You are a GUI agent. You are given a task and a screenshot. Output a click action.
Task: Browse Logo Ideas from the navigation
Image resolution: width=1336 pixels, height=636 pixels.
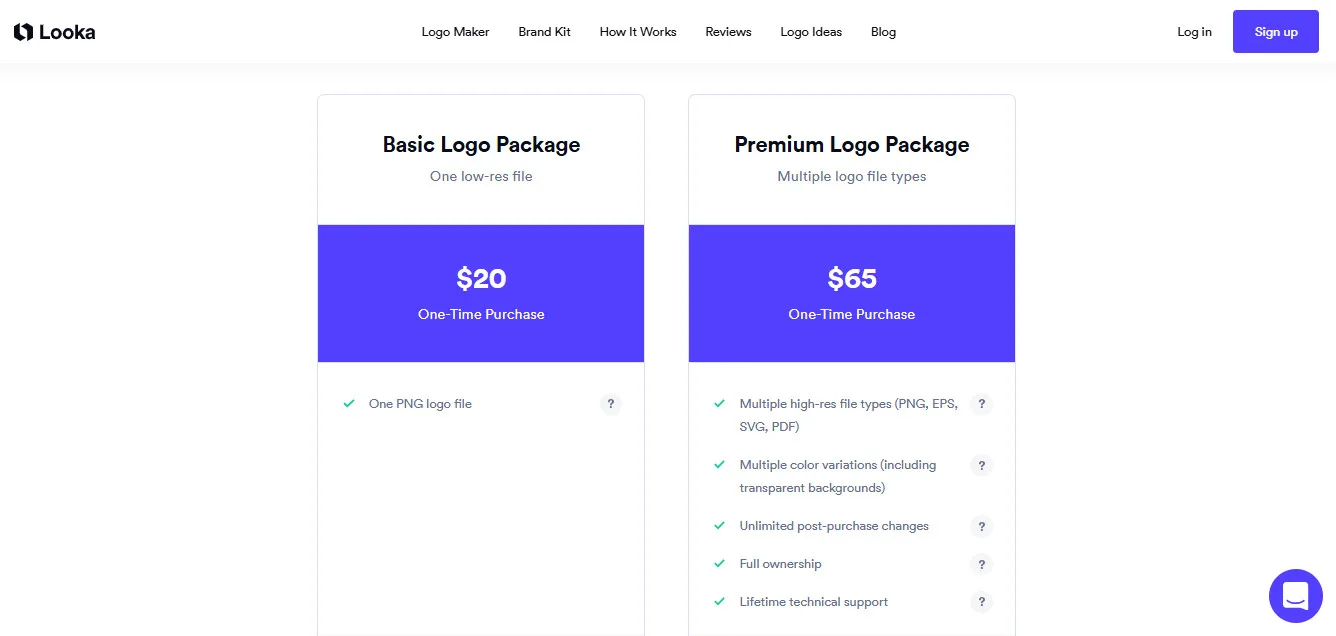811,31
